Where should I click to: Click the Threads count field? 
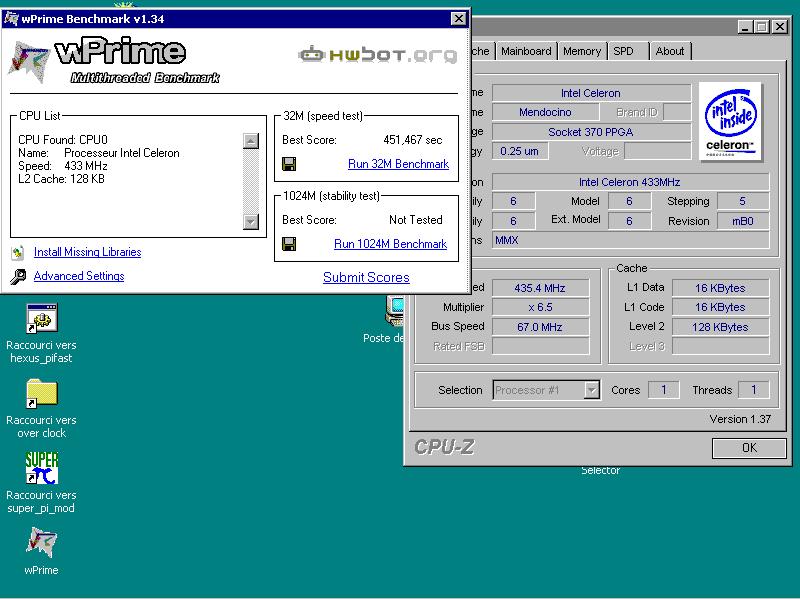[x=754, y=390]
